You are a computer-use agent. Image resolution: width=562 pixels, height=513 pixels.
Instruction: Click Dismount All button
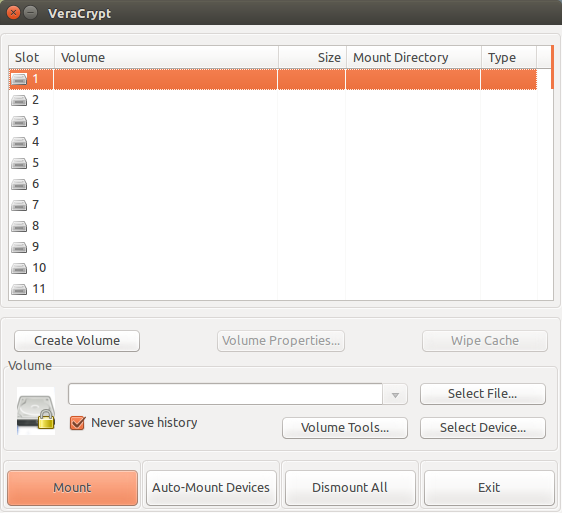point(350,488)
